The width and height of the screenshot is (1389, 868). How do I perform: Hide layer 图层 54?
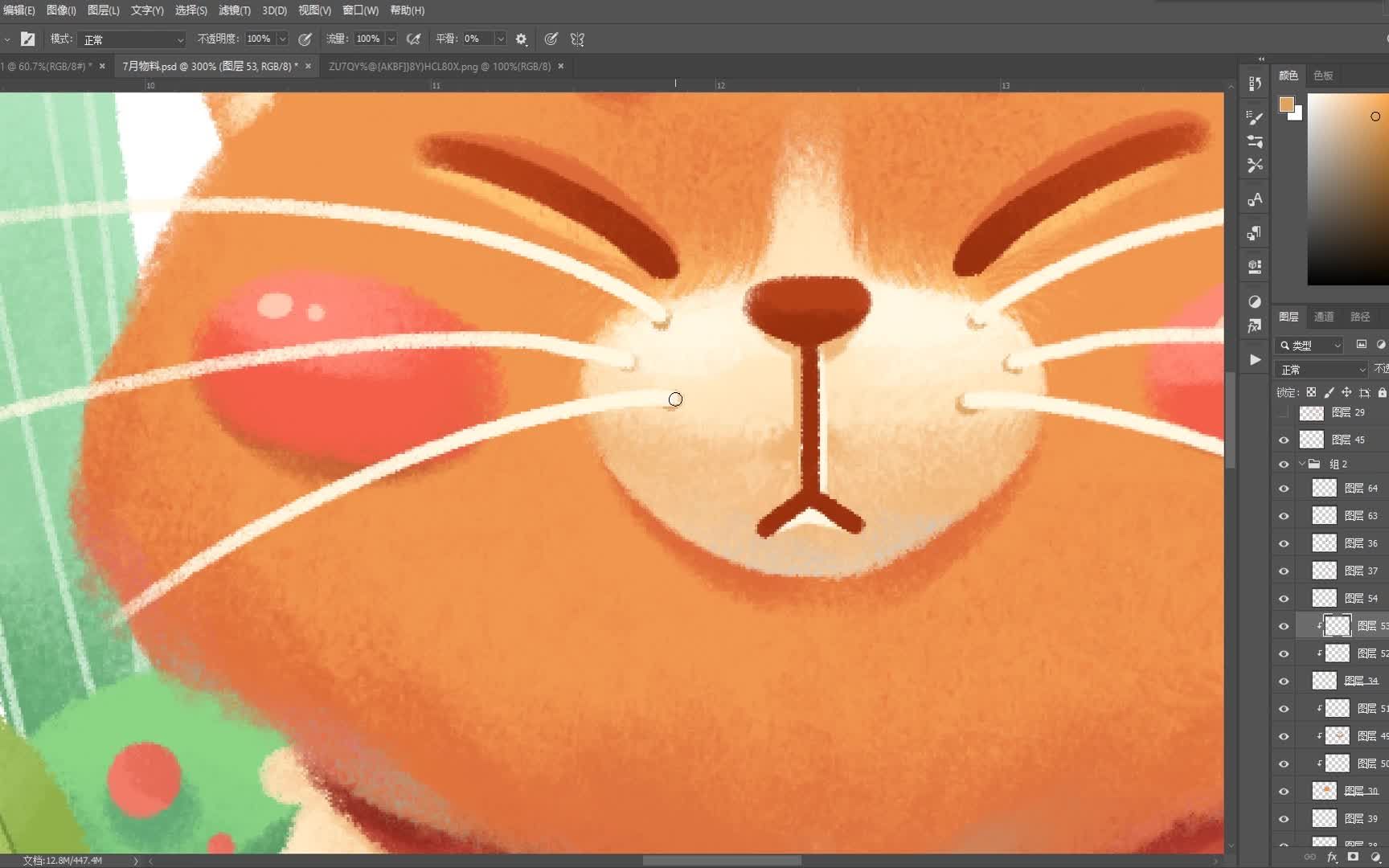click(1284, 598)
